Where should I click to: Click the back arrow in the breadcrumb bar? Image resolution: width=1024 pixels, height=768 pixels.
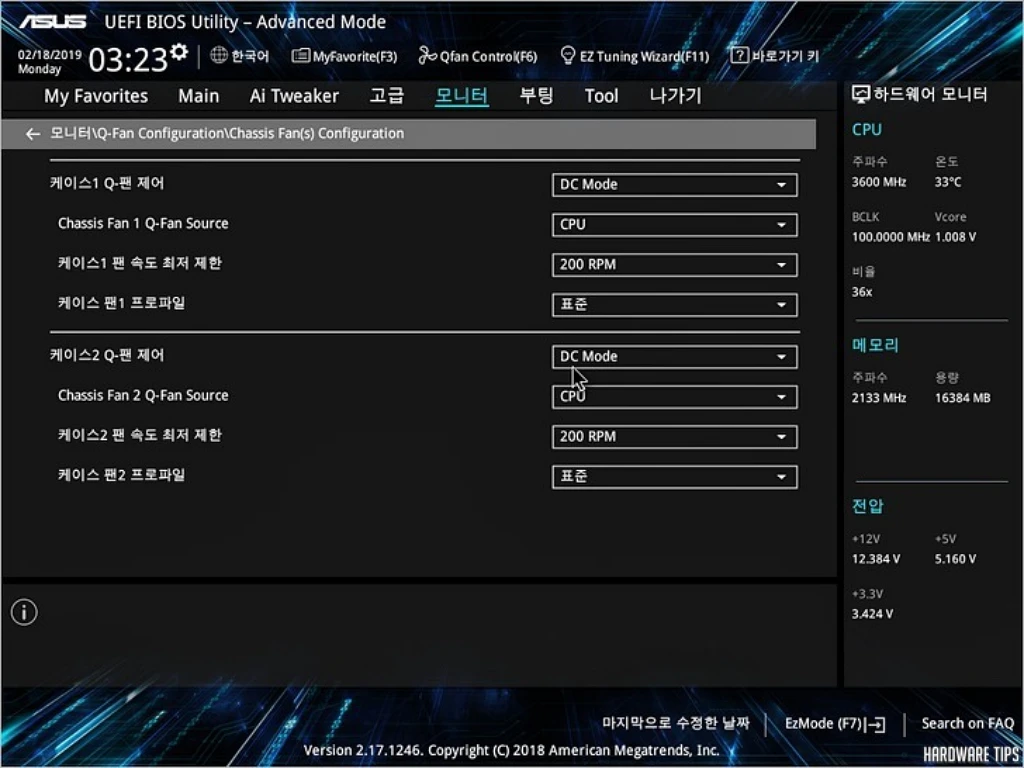[33, 134]
